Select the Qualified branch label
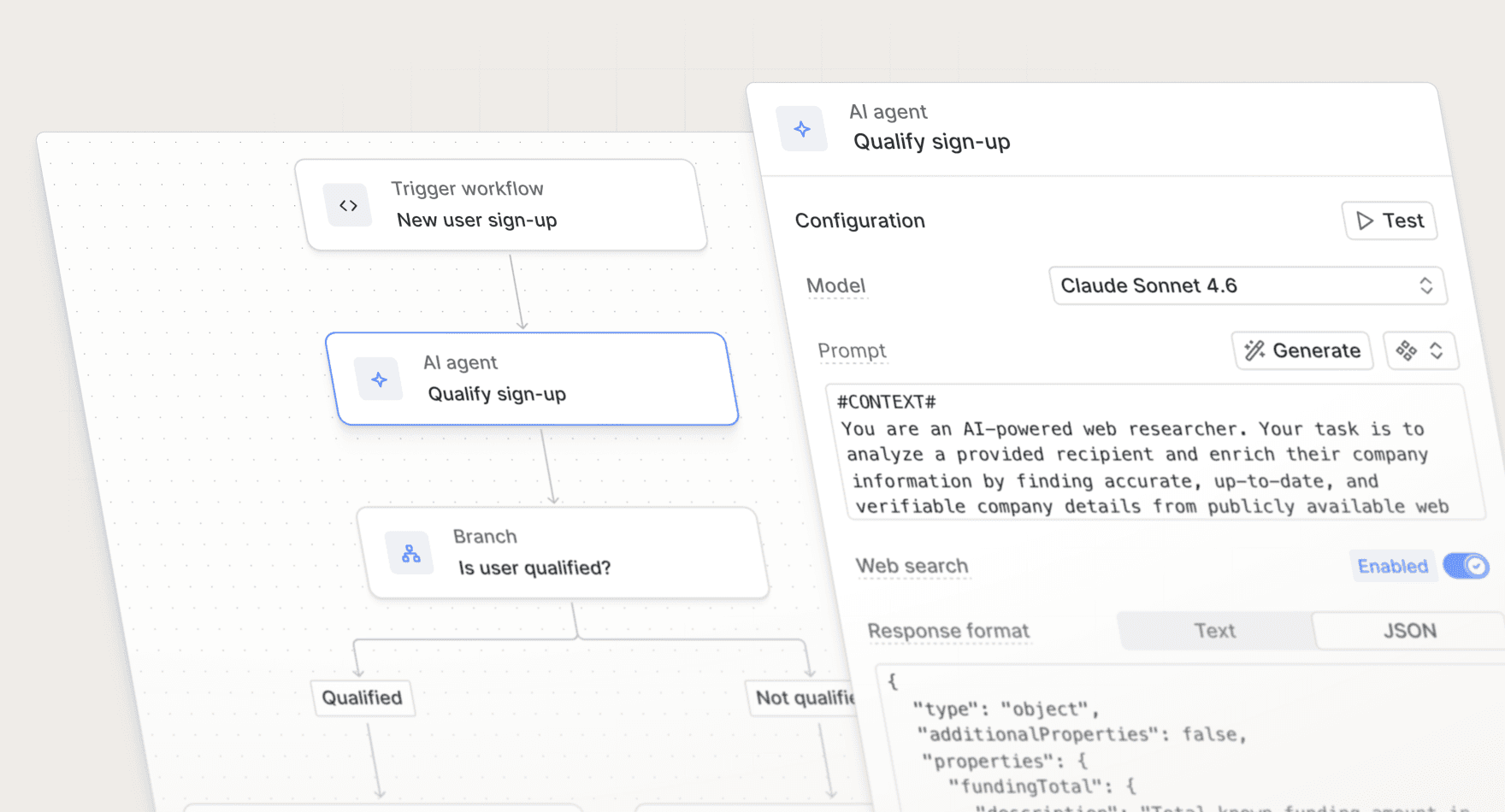 pos(362,697)
